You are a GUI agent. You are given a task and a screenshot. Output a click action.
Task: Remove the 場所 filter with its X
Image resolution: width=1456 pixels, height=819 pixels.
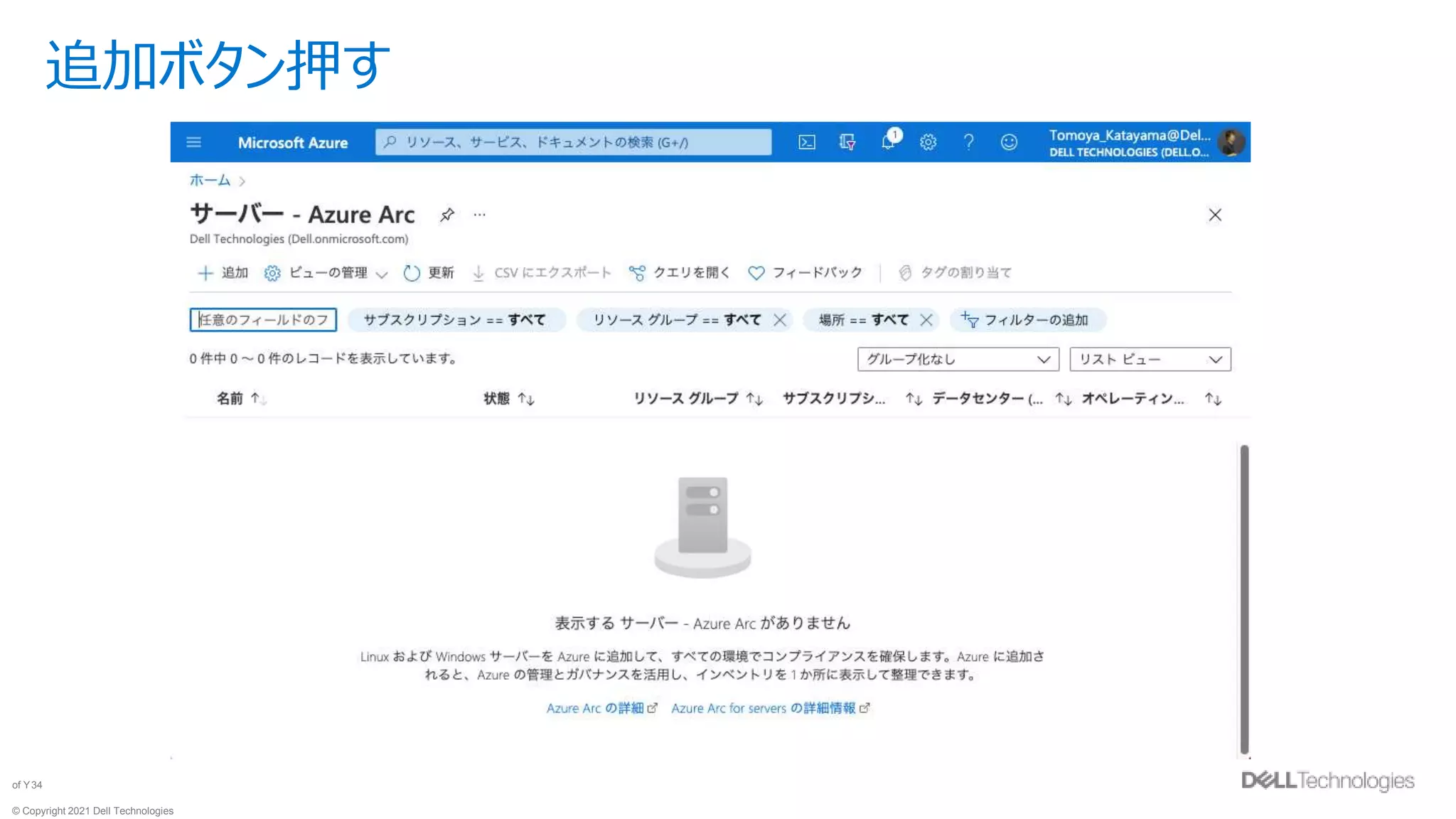click(926, 320)
